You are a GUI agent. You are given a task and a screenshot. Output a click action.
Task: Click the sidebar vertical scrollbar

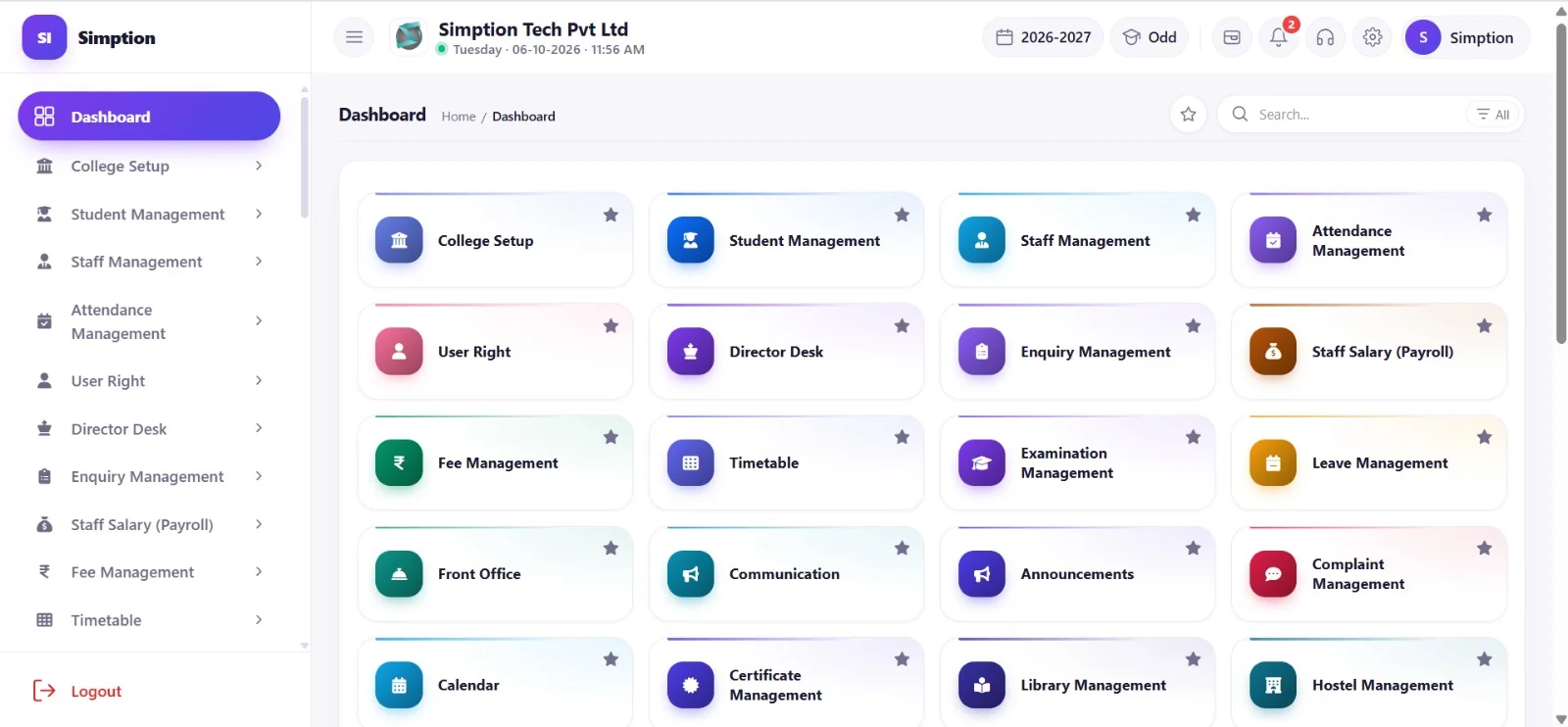click(x=304, y=157)
